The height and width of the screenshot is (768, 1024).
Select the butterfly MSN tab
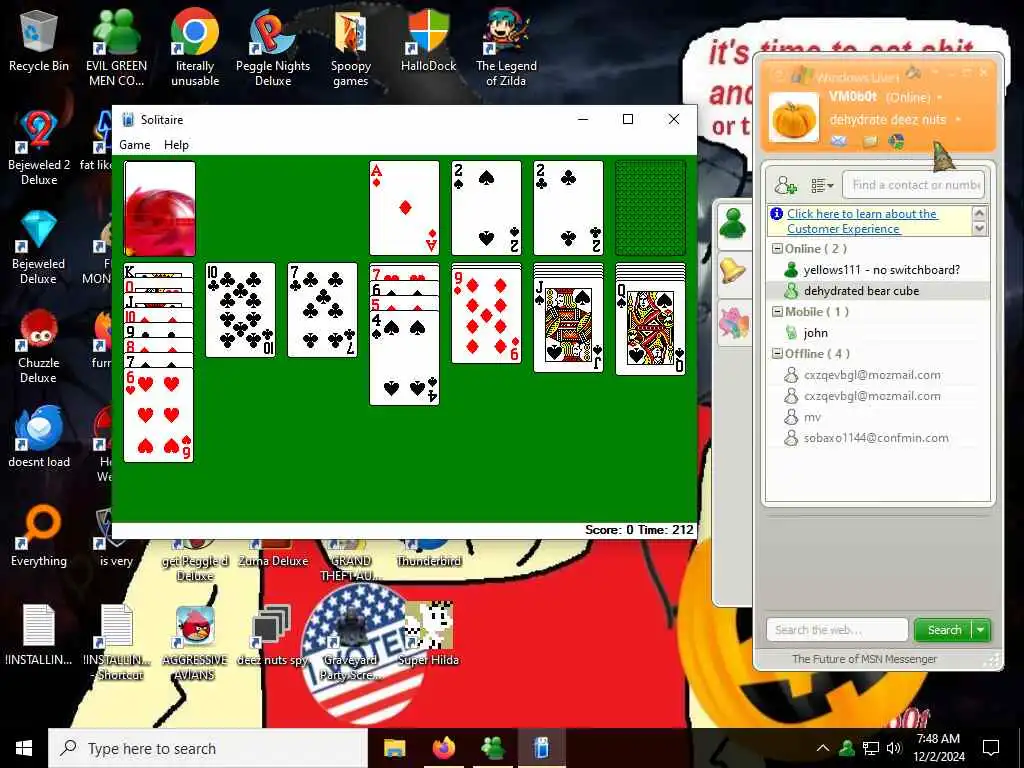pos(733,323)
